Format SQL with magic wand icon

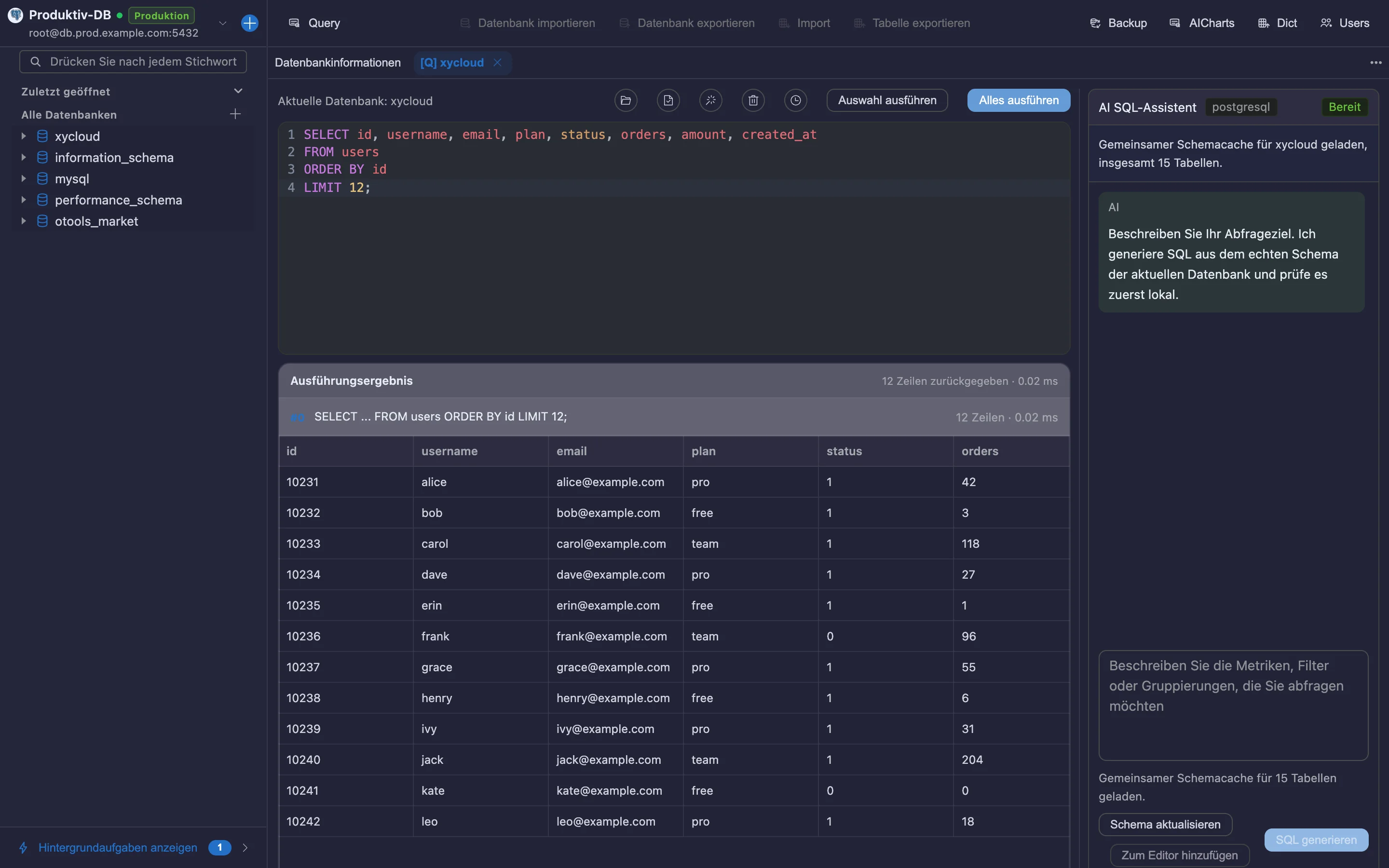pos(710,100)
